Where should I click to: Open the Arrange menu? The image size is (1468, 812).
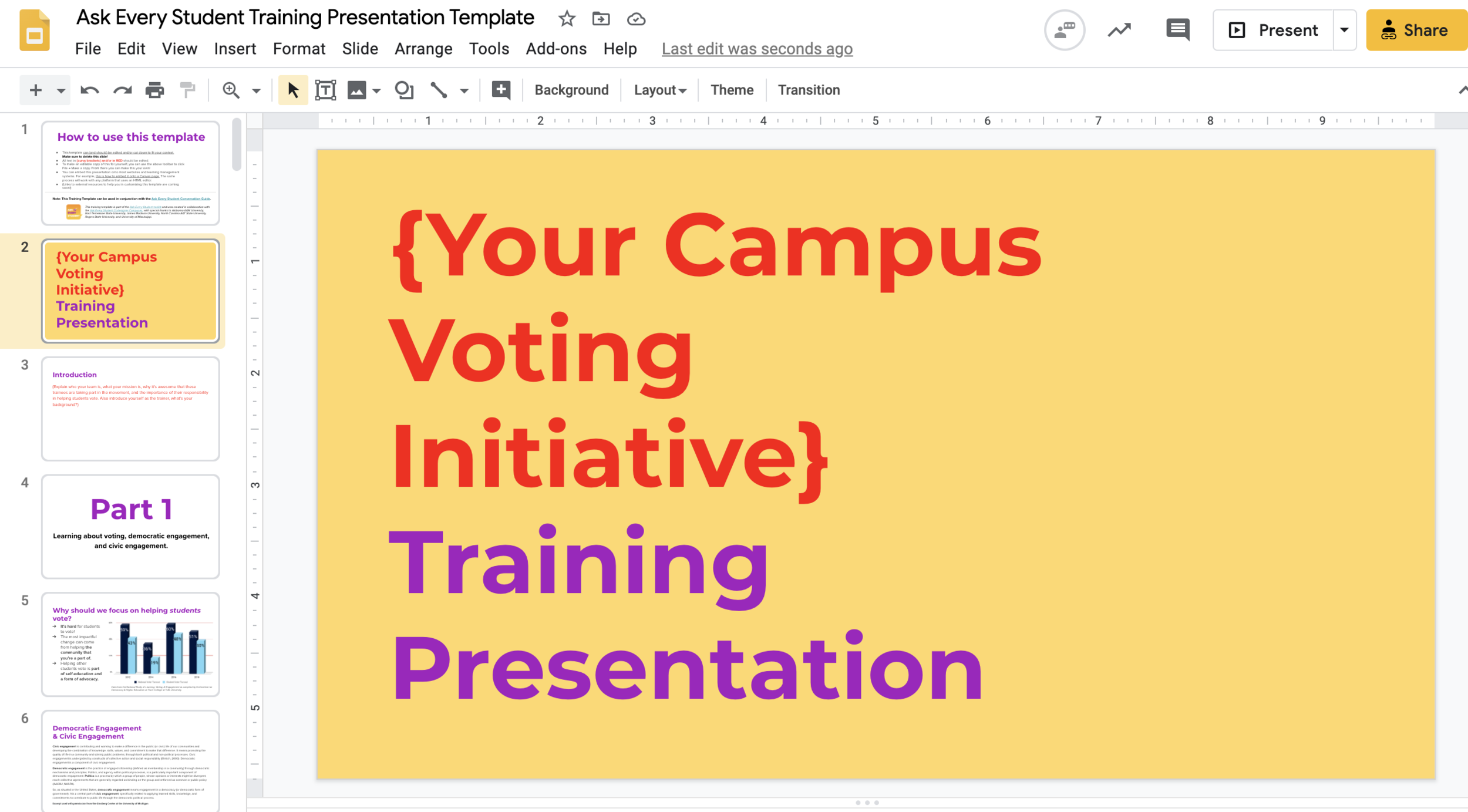(x=423, y=49)
